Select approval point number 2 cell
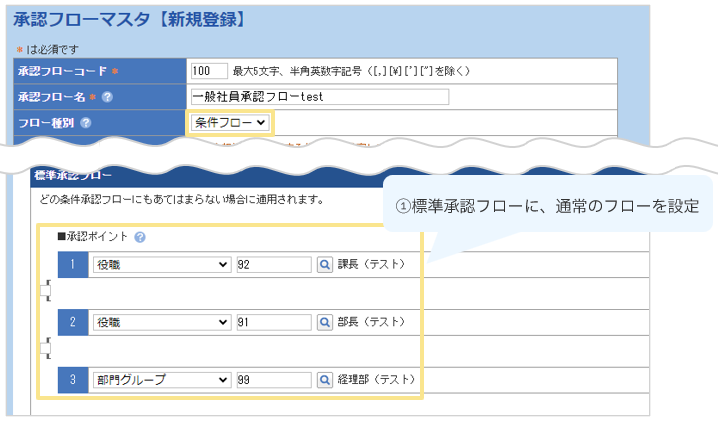Image resolution: width=718 pixels, height=423 pixels. click(x=72, y=323)
